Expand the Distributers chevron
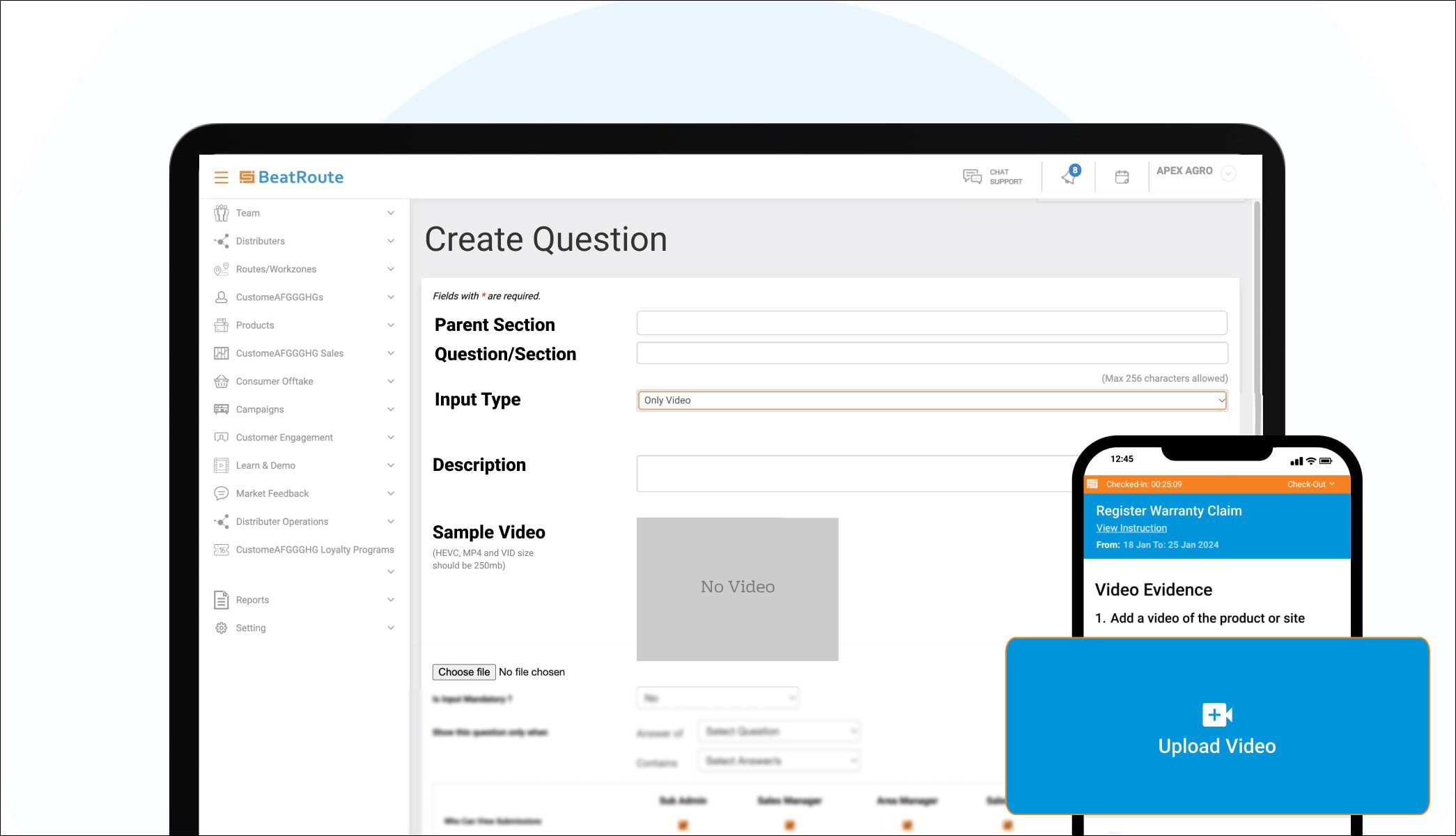 (391, 241)
